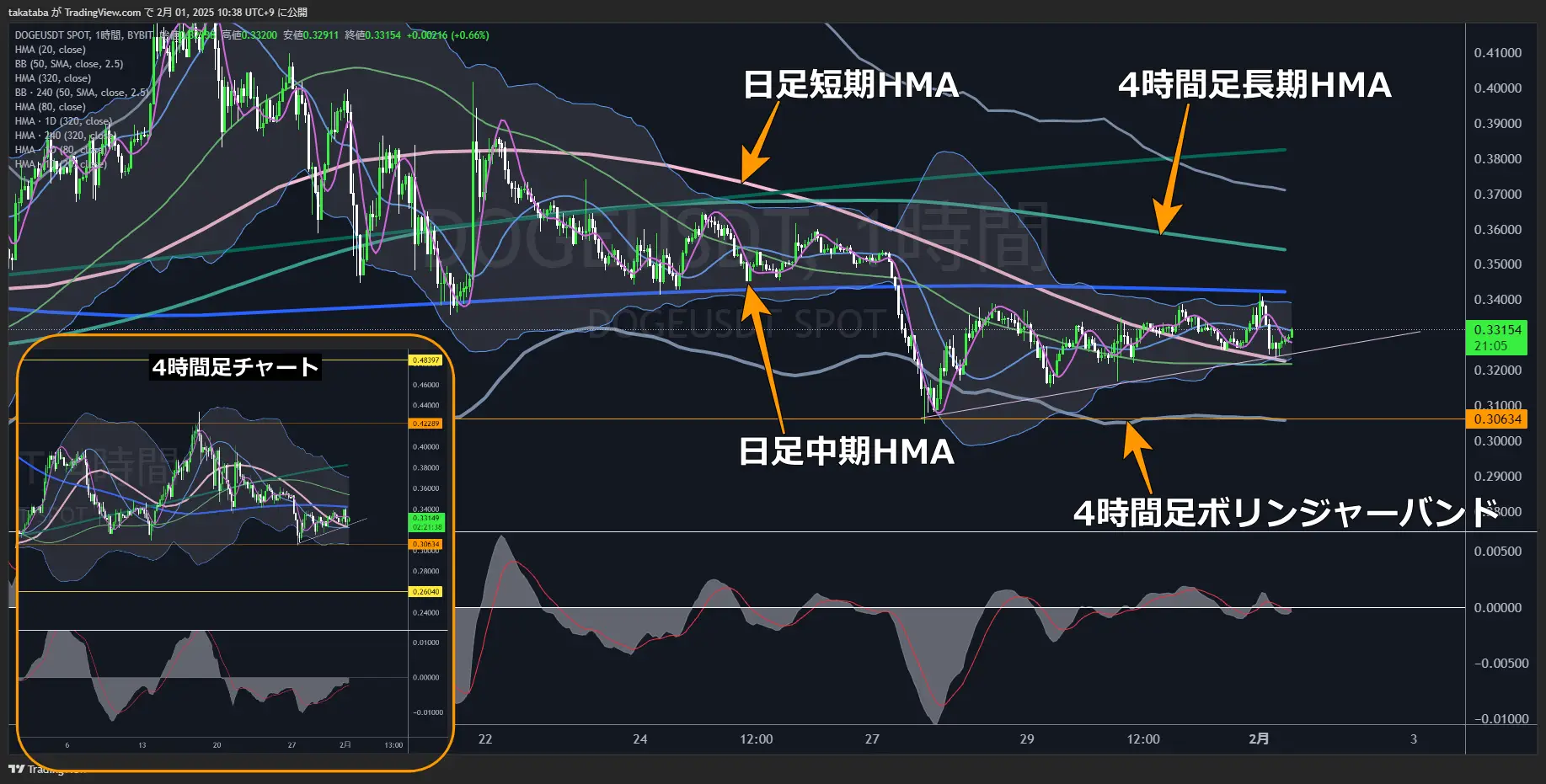
Task: Click the yellow 0.26040 label in the inset chart
Action: click(425, 592)
